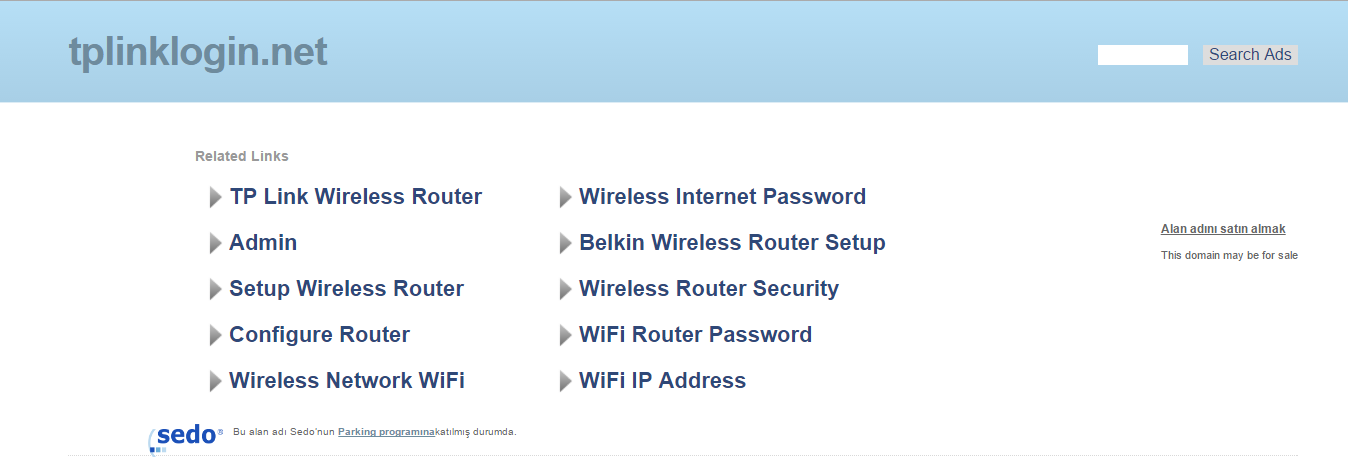Image resolution: width=1348 pixels, height=459 pixels.
Task: Click the arrow icon next to WiFi IP Address
Action: 565,382
